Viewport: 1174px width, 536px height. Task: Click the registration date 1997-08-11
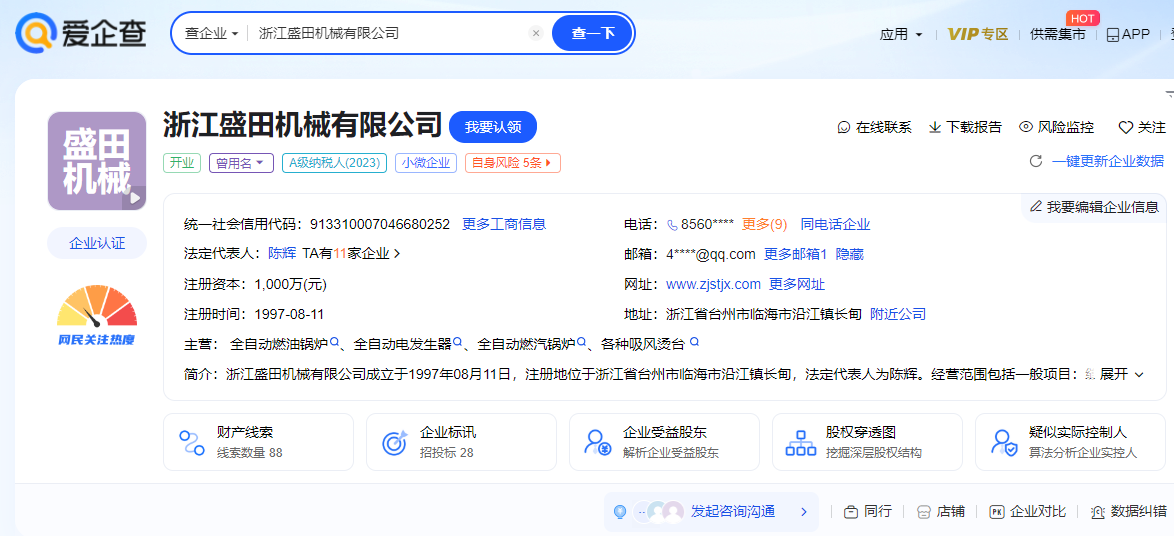click(289, 314)
